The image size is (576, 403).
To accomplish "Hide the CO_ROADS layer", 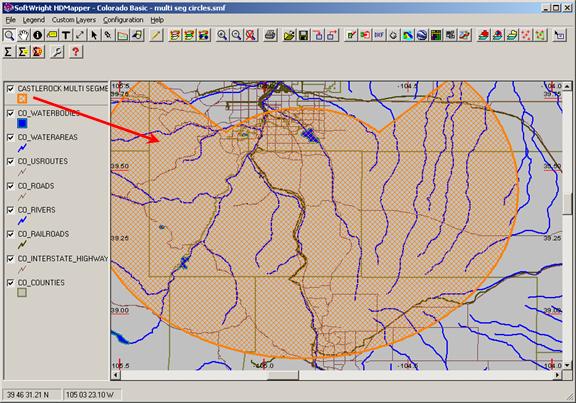I will (10, 186).
